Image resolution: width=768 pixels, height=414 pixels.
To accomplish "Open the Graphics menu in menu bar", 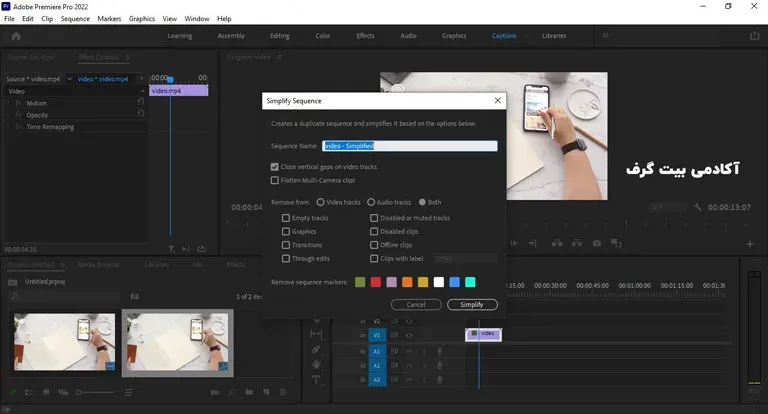I will pyautogui.click(x=142, y=19).
